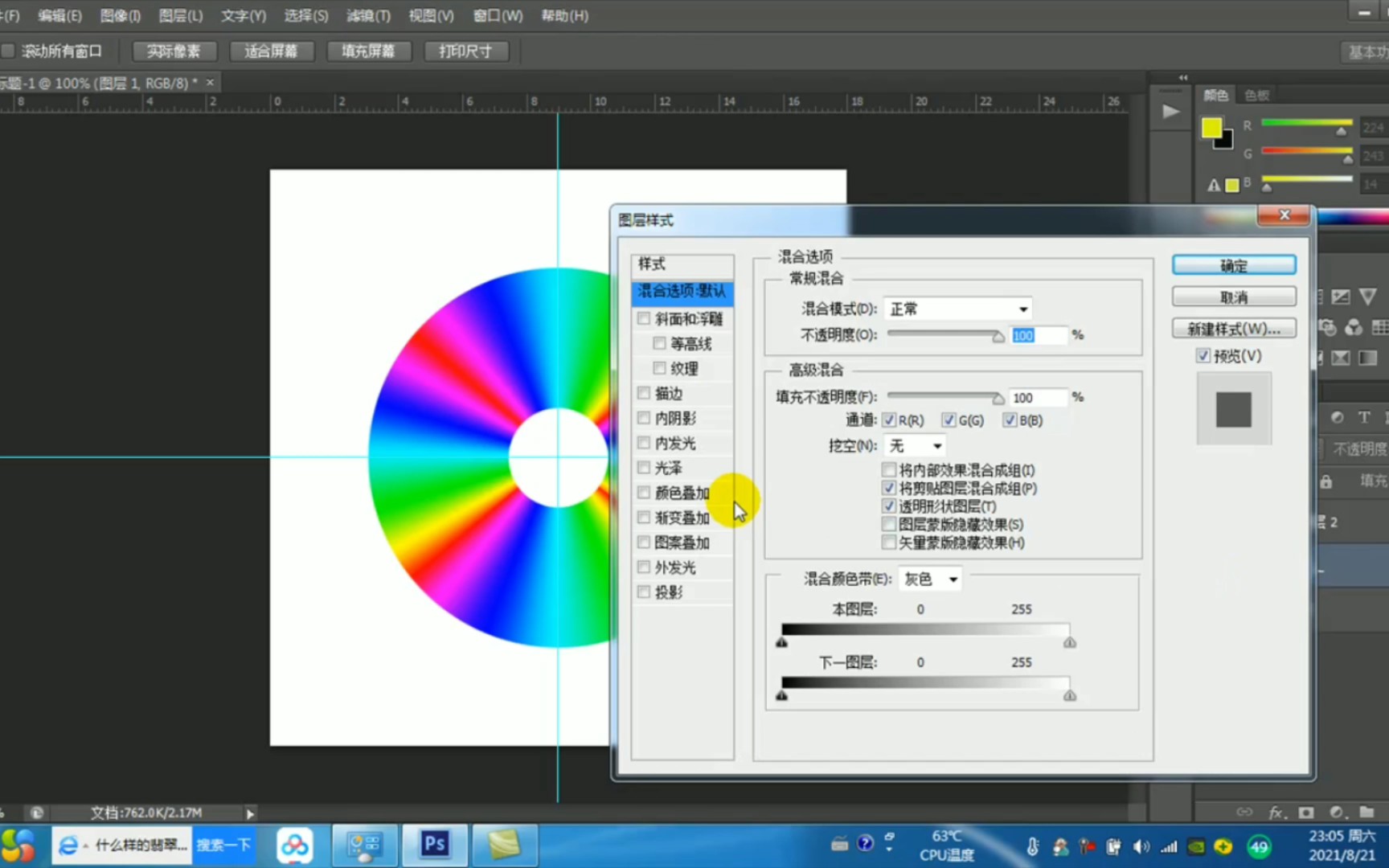The height and width of the screenshot is (868, 1389).
Task: Click the yellow notes taskbar icon
Action: coord(504,845)
